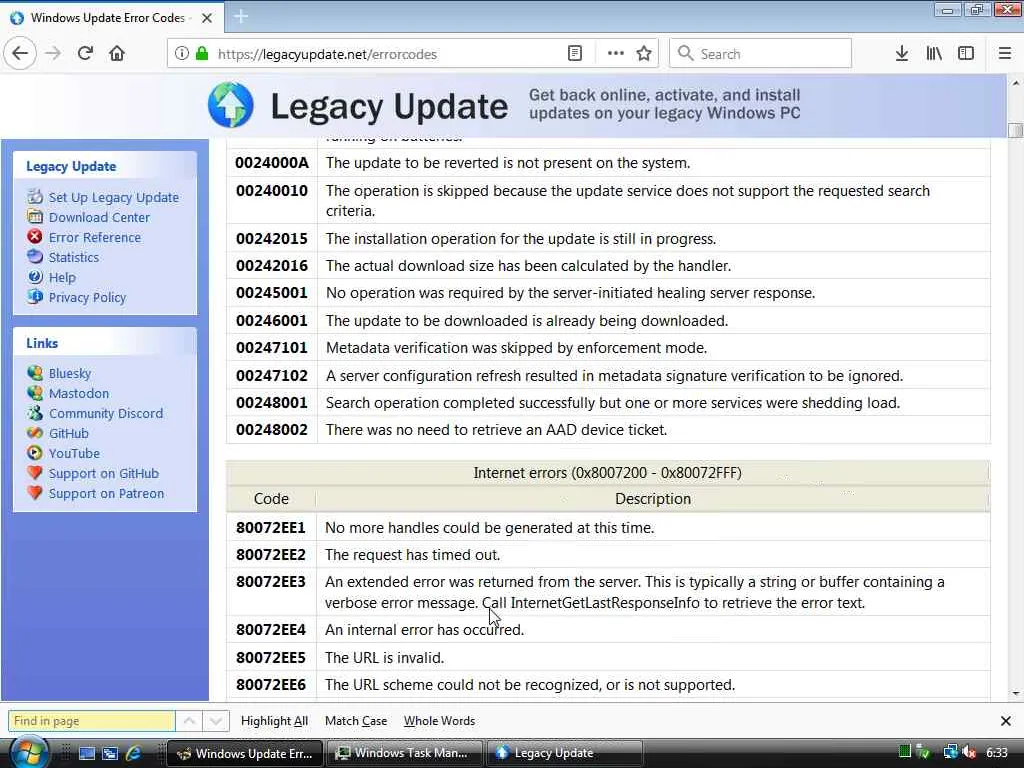Open the Firefox hamburger menu
Screen dimensions: 1024x768
coord(1004,54)
